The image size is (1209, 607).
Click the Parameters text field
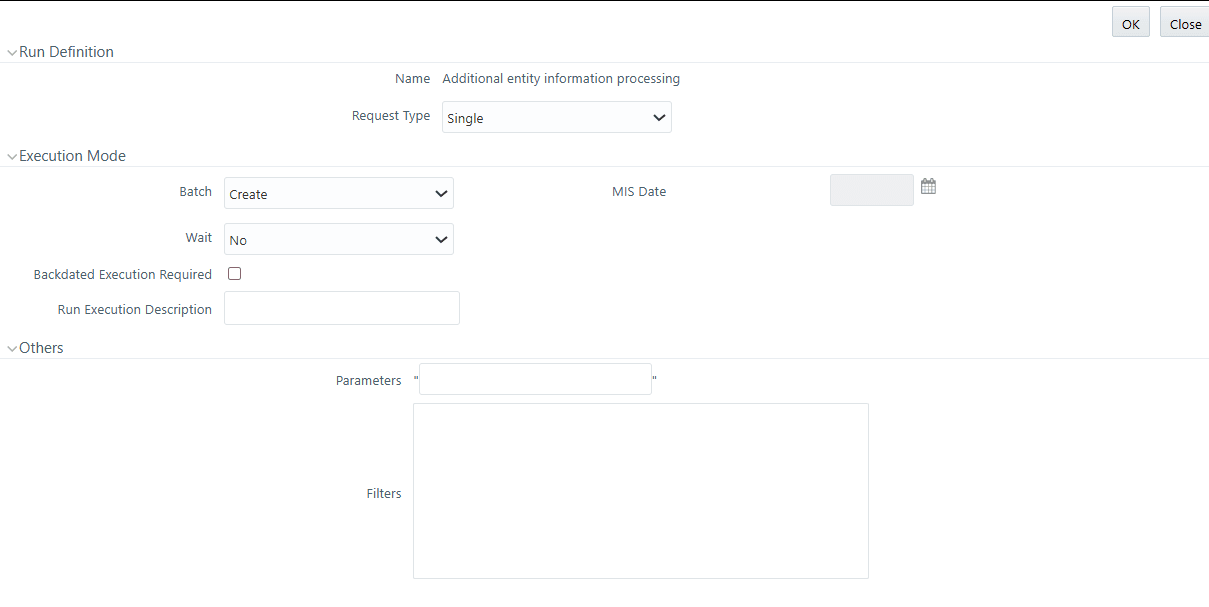[536, 379]
